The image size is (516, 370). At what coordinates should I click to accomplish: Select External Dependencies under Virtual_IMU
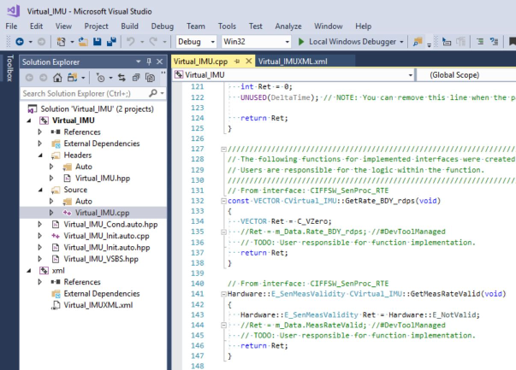click(101, 144)
